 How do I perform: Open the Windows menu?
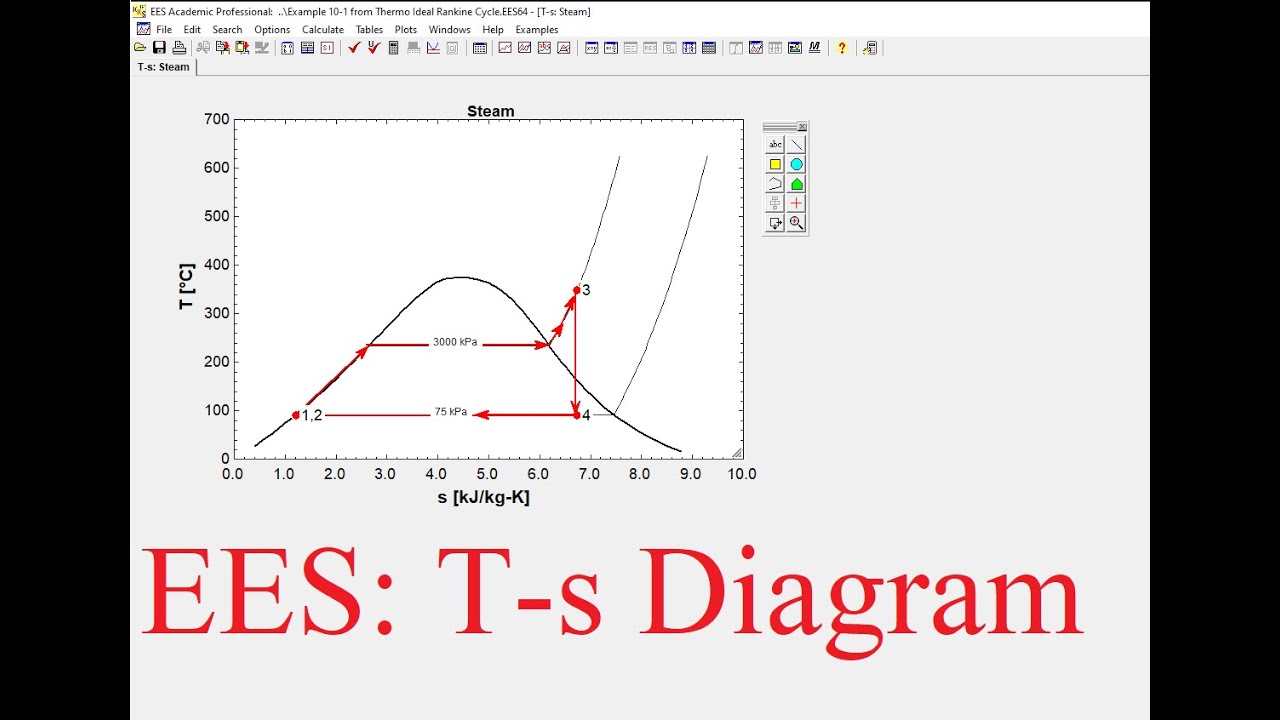(x=450, y=30)
